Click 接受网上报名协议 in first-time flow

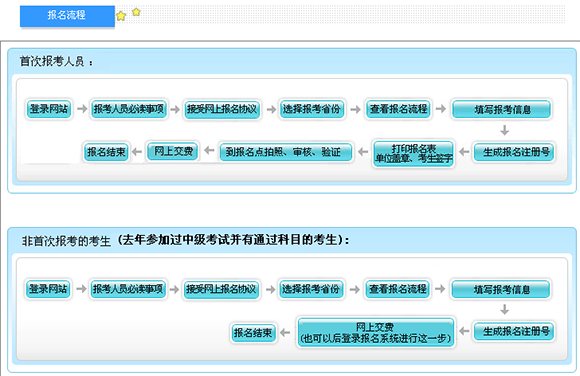tap(222, 110)
